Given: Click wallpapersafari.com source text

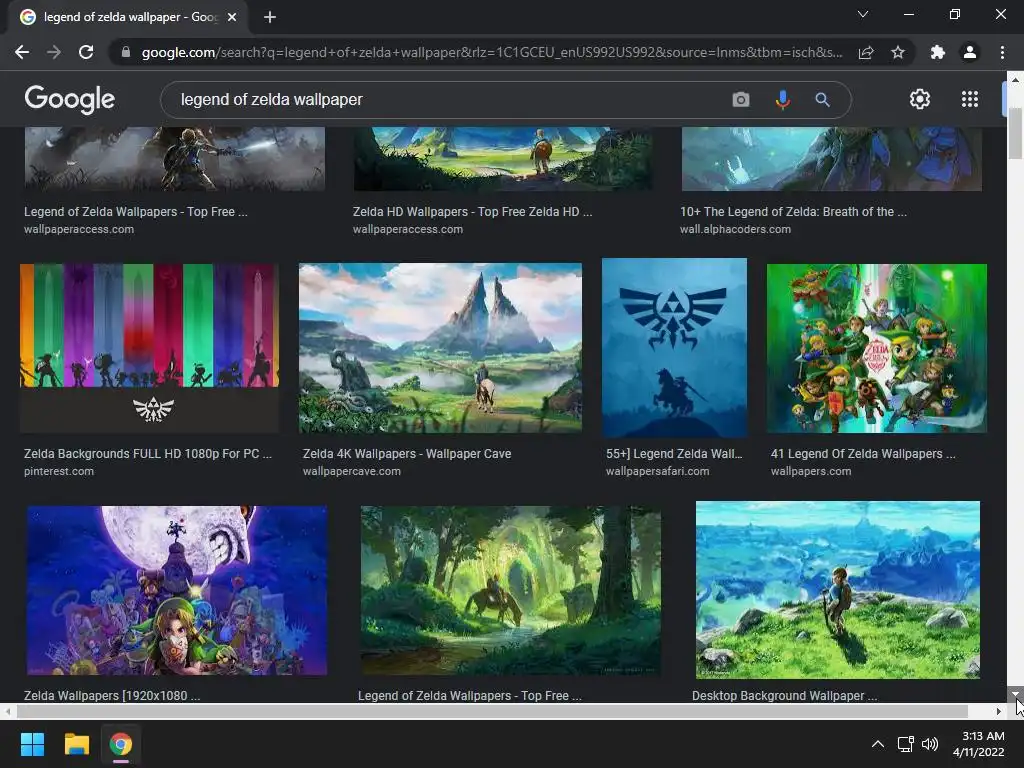Looking at the screenshot, I should [657, 472].
